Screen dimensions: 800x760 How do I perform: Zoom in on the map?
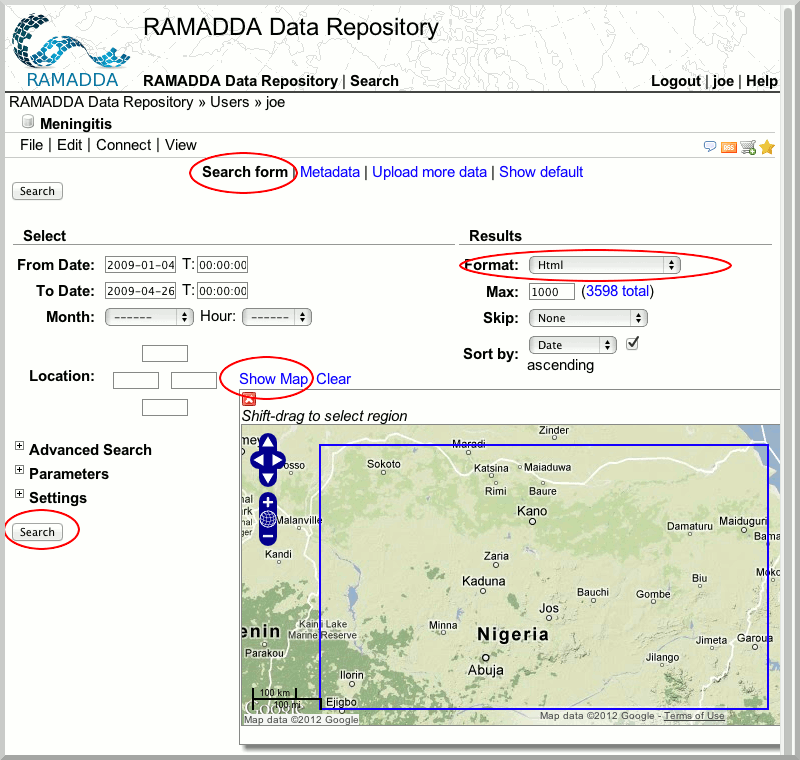click(x=268, y=502)
